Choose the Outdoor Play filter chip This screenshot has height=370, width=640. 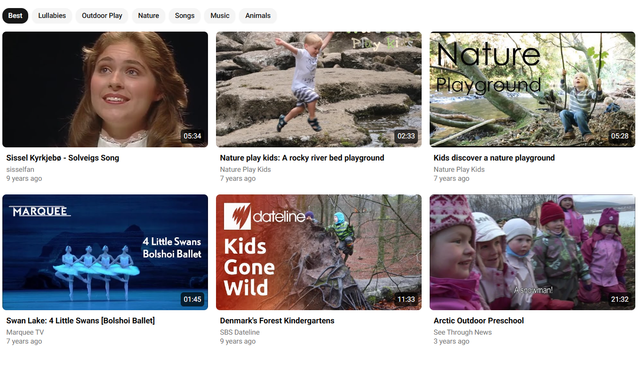(102, 16)
